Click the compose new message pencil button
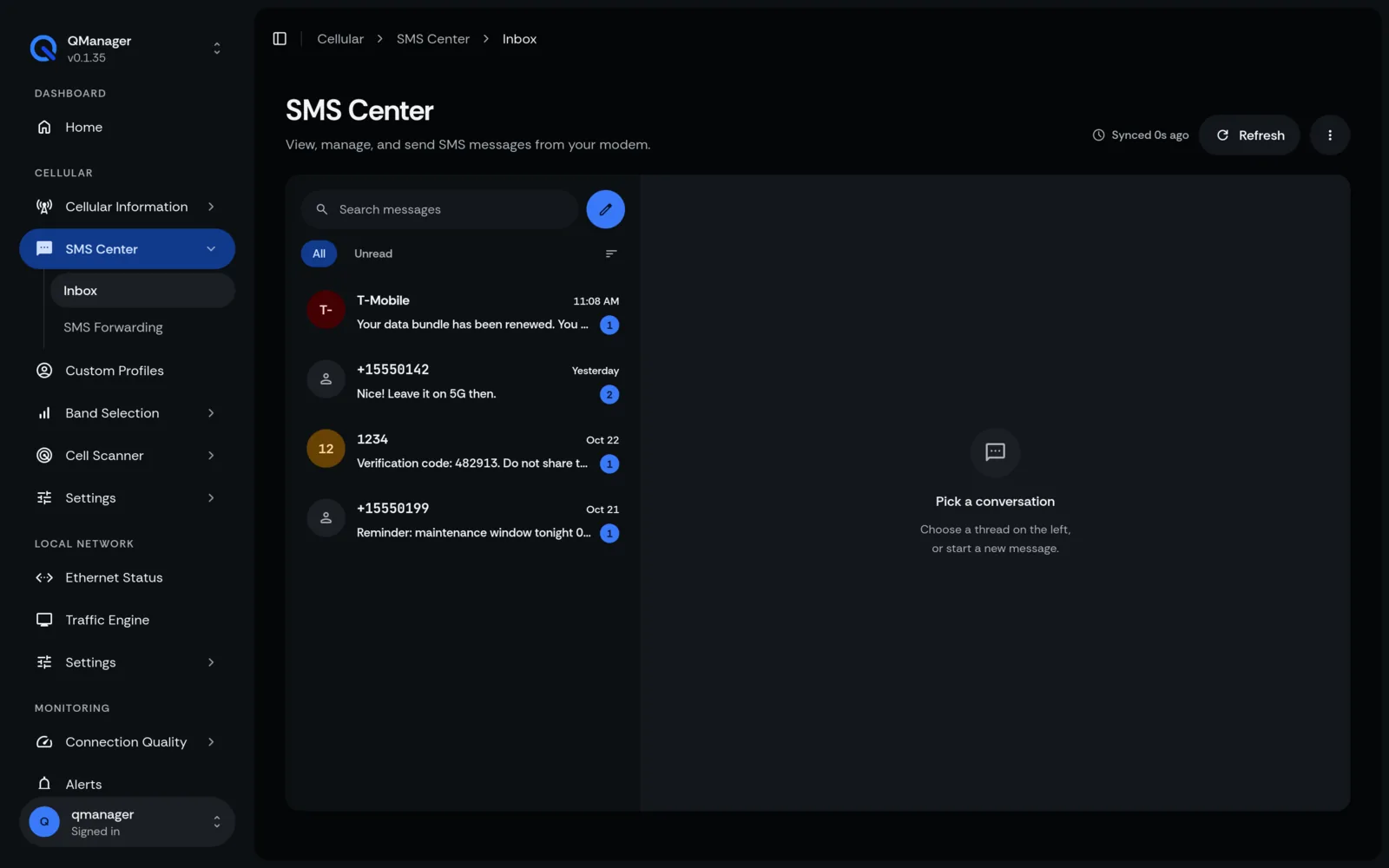 (x=605, y=209)
